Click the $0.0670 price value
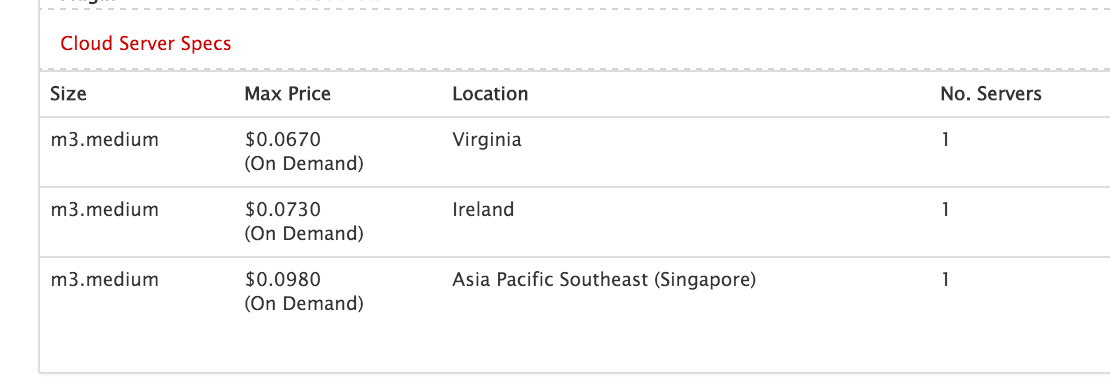This screenshot has height=392, width=1110. pyautogui.click(x=283, y=139)
